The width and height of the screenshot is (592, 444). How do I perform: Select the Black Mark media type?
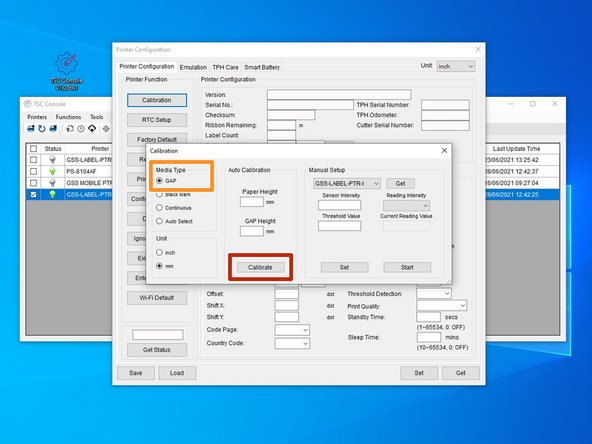point(159,194)
